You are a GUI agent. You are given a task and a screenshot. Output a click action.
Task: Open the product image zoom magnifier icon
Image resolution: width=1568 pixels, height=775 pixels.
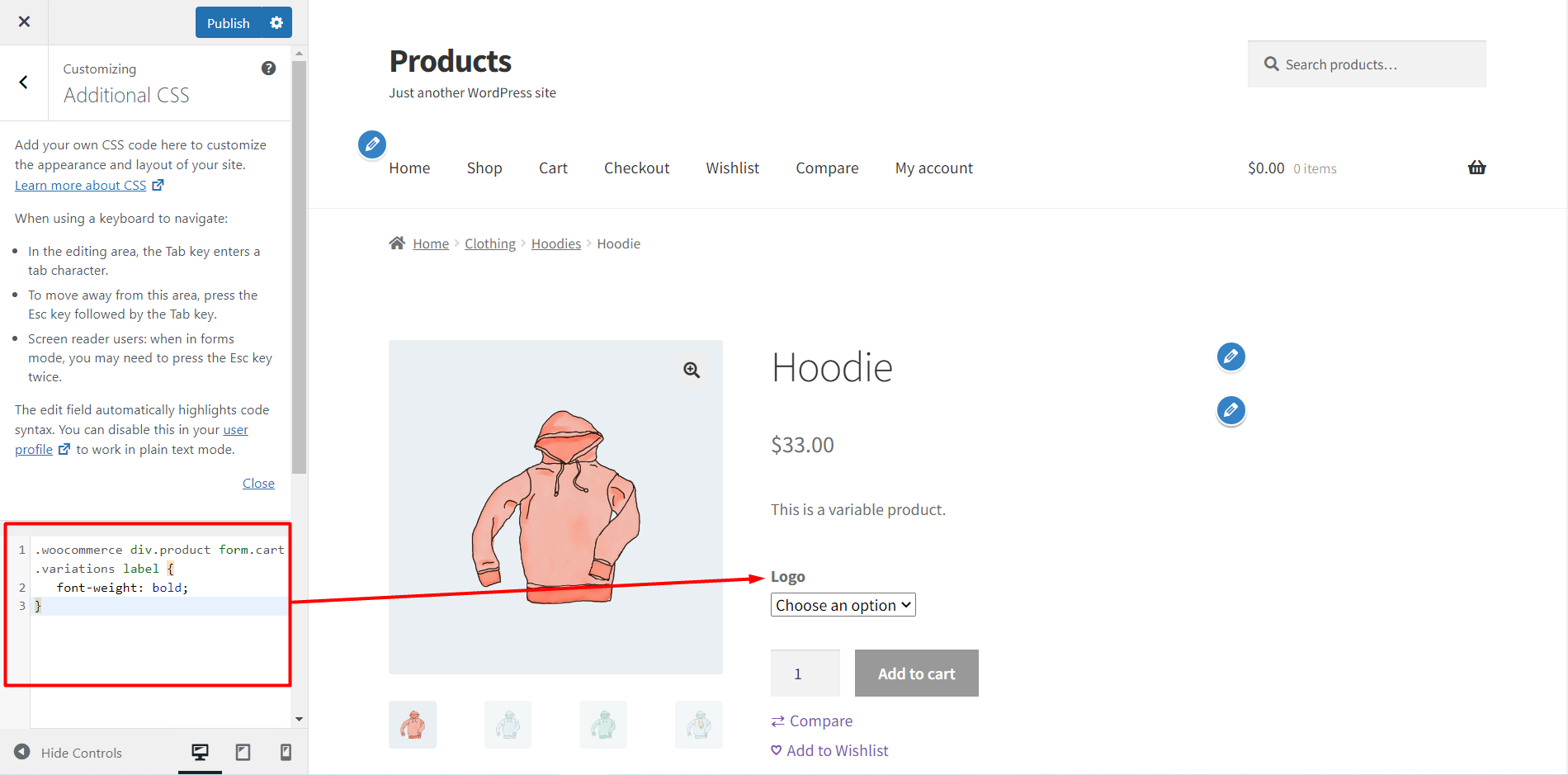pyautogui.click(x=692, y=370)
